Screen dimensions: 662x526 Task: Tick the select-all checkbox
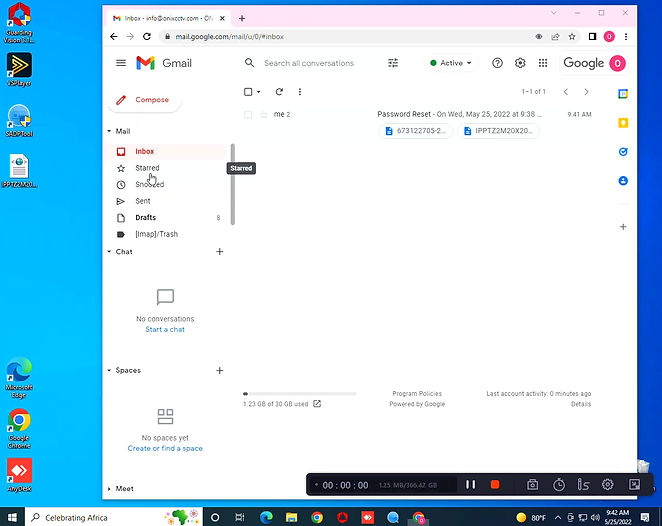[x=248, y=92]
